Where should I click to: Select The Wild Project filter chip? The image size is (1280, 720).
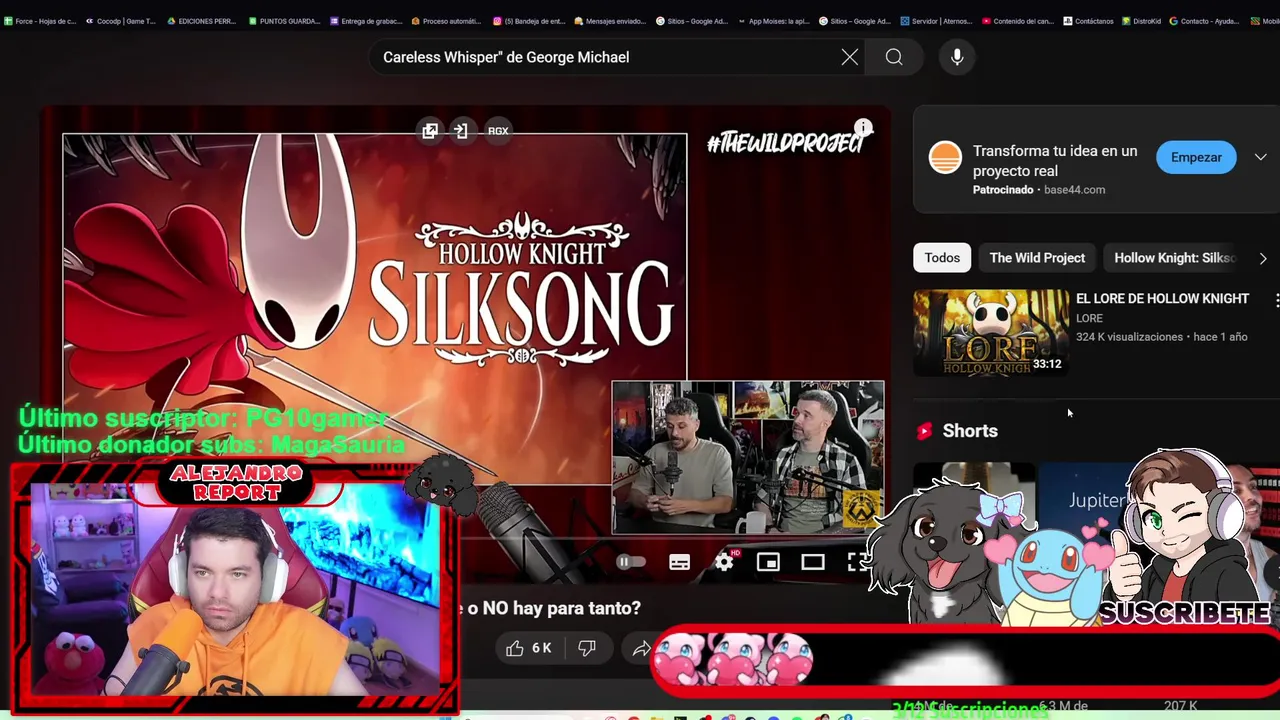click(x=1037, y=258)
